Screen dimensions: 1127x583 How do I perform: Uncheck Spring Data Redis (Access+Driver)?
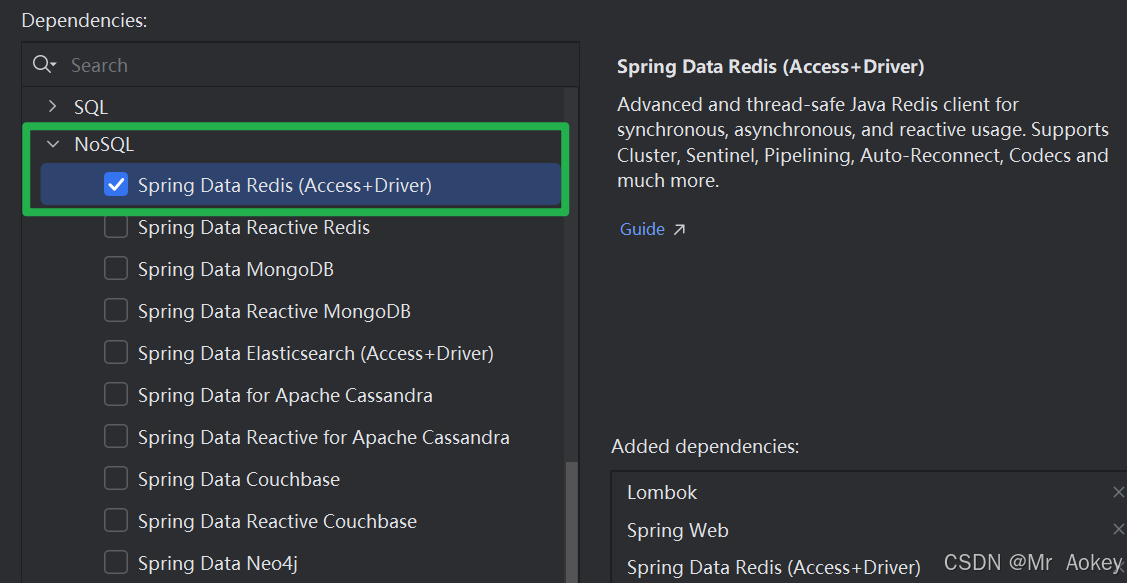pos(116,185)
